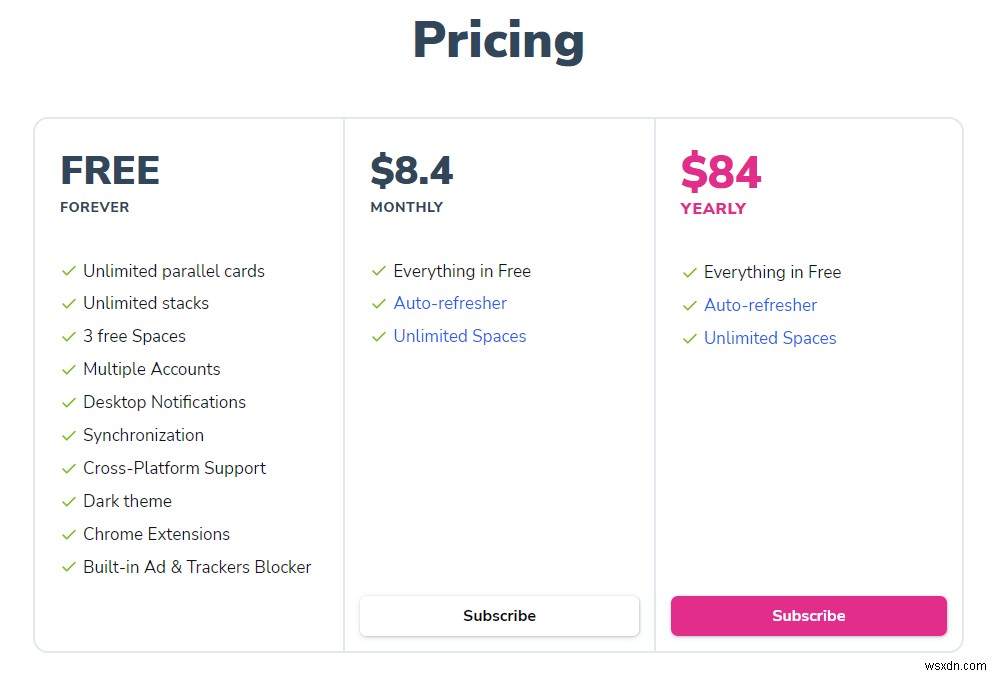This screenshot has height=676, width=998.
Task: Click checkmark icon beside Dark theme
Action: (x=69, y=501)
